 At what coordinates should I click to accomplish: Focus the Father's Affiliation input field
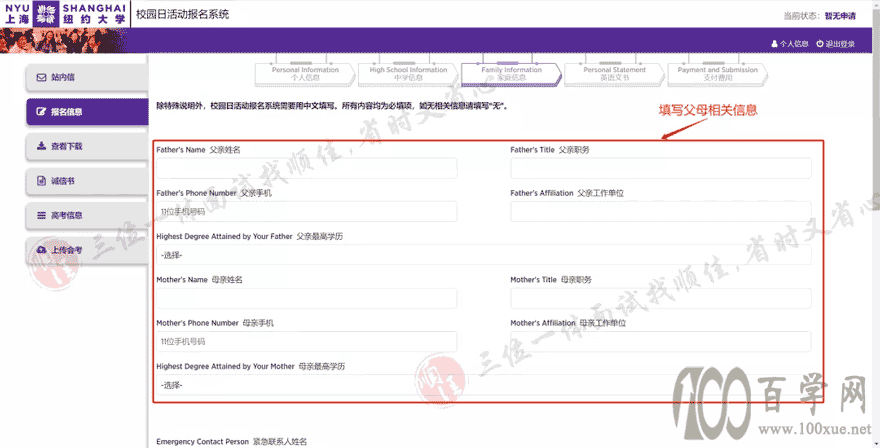(661, 212)
